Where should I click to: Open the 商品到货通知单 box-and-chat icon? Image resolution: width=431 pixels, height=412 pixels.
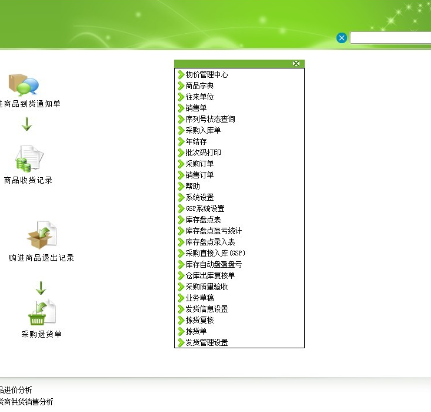point(24,84)
